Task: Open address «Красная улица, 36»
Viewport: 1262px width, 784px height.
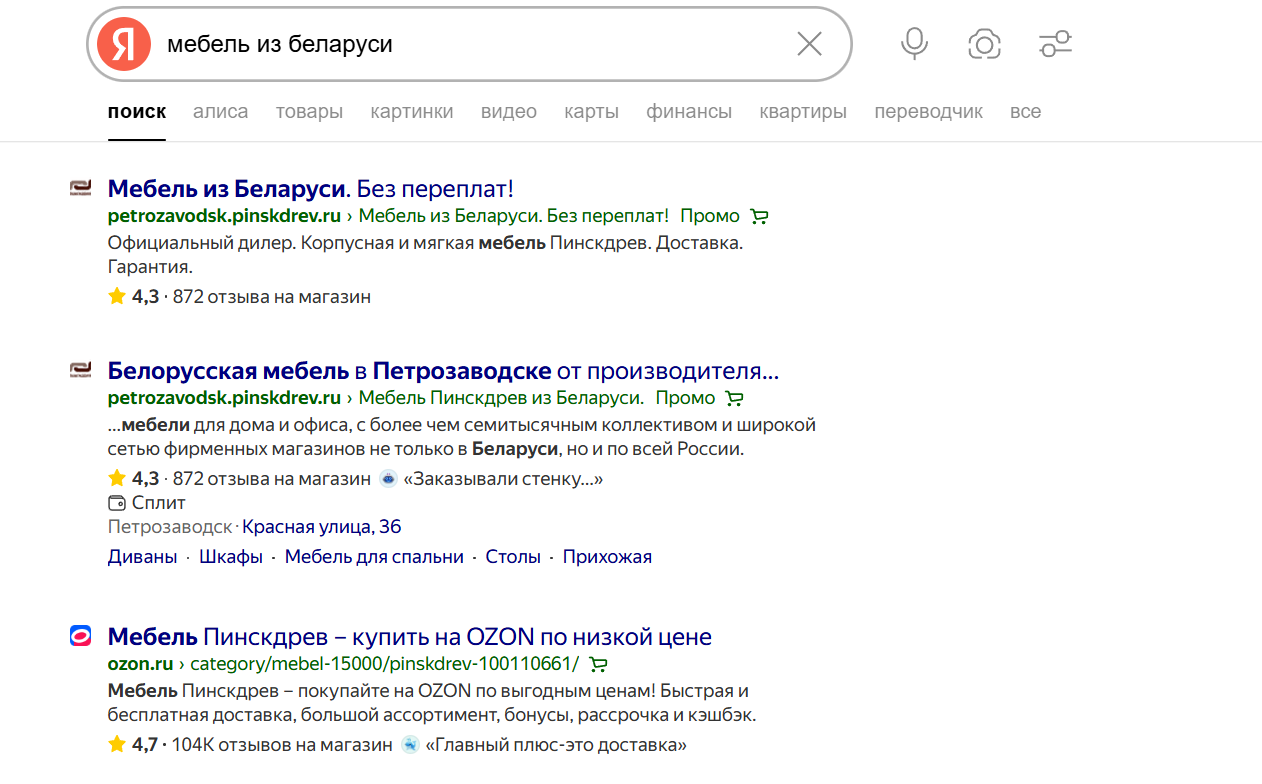Action: (321, 527)
